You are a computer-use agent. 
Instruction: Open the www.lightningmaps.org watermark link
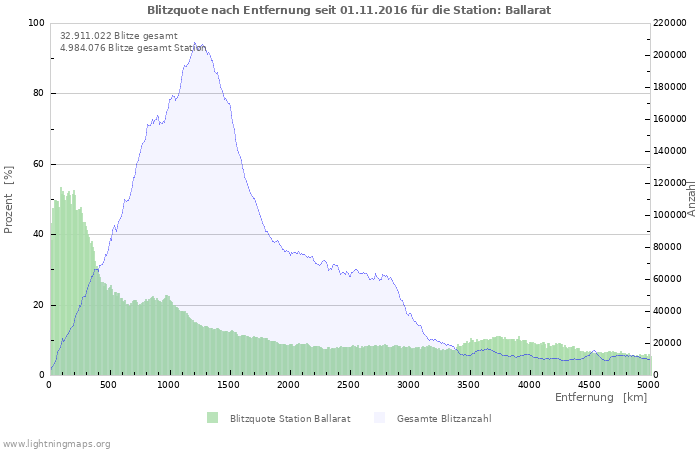point(56,443)
